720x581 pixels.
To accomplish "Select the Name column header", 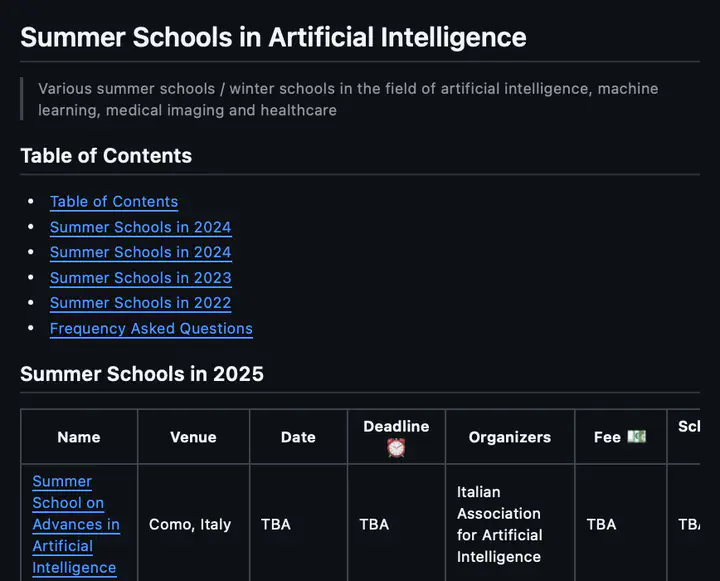I will pos(79,437).
